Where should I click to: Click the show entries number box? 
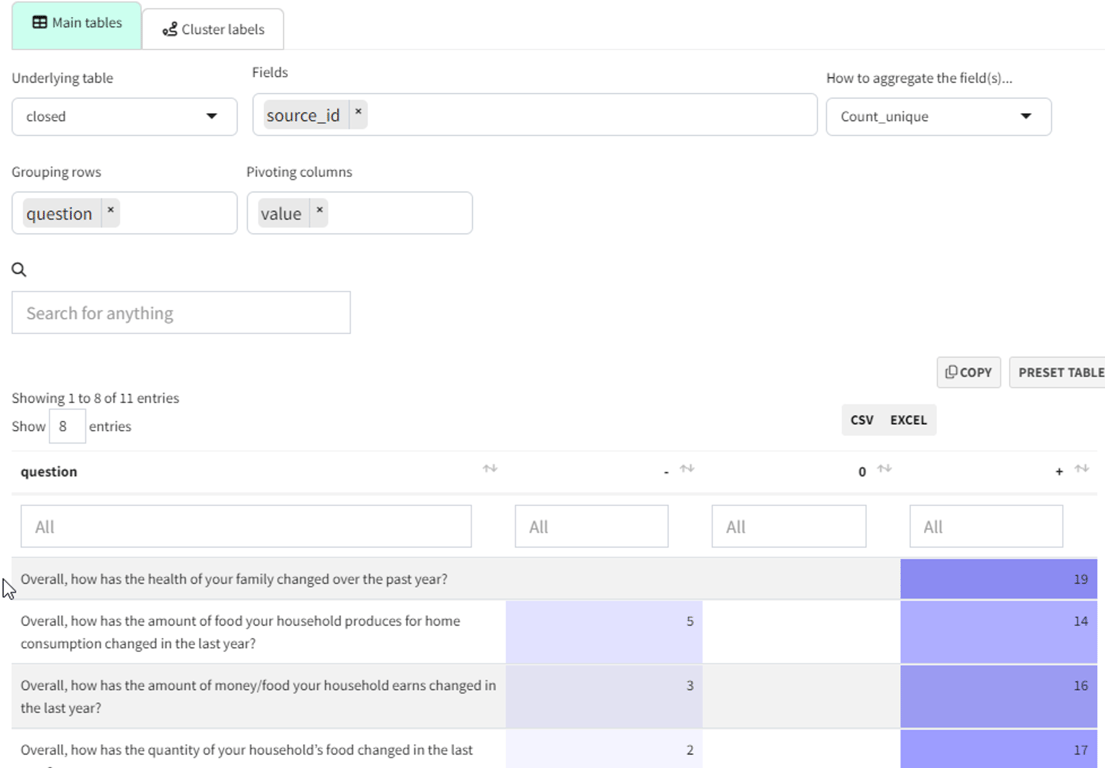[66, 426]
